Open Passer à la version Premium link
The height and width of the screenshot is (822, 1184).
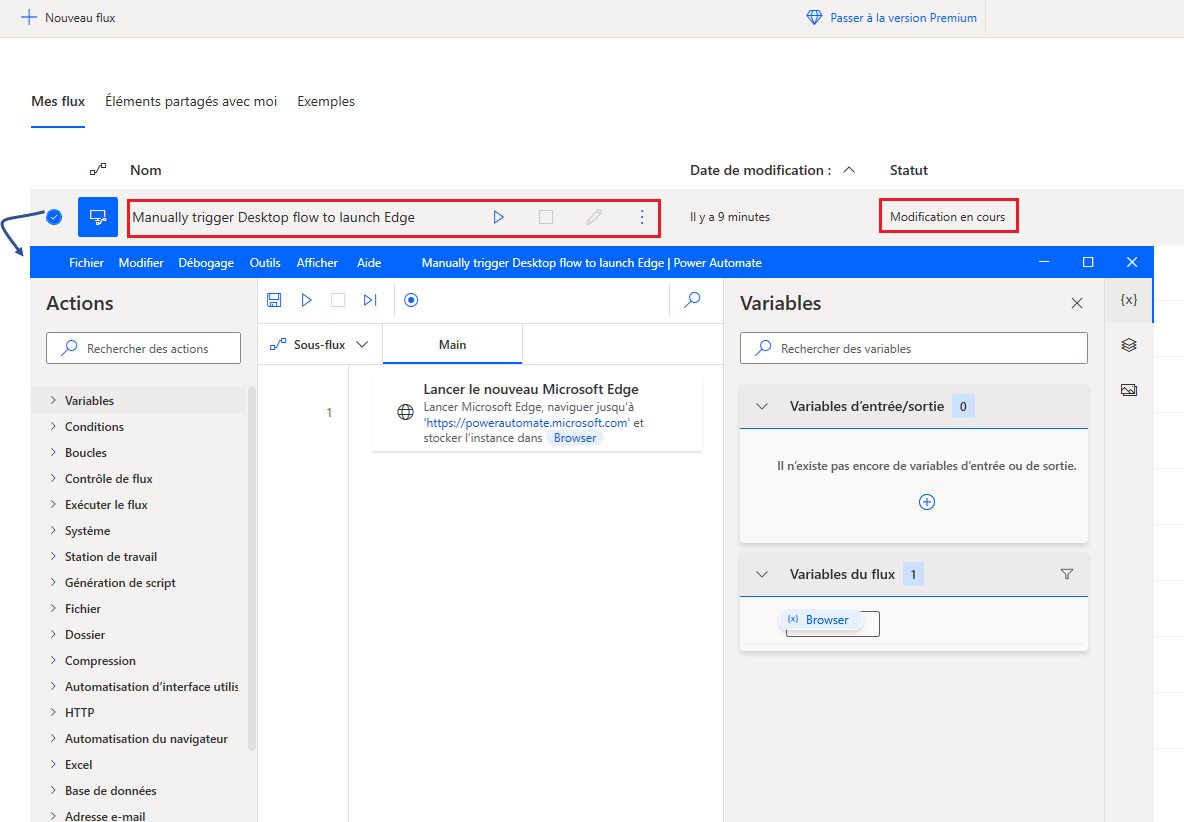click(892, 17)
